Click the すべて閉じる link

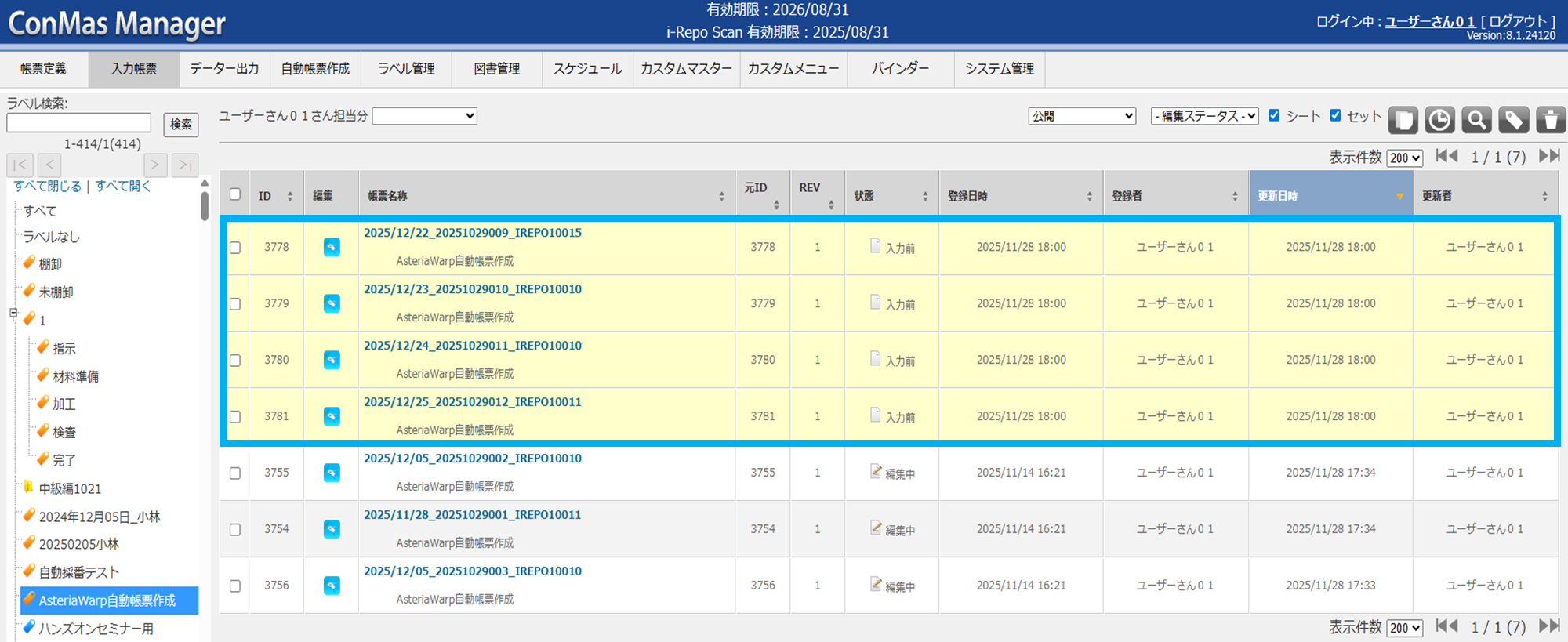click(x=48, y=186)
